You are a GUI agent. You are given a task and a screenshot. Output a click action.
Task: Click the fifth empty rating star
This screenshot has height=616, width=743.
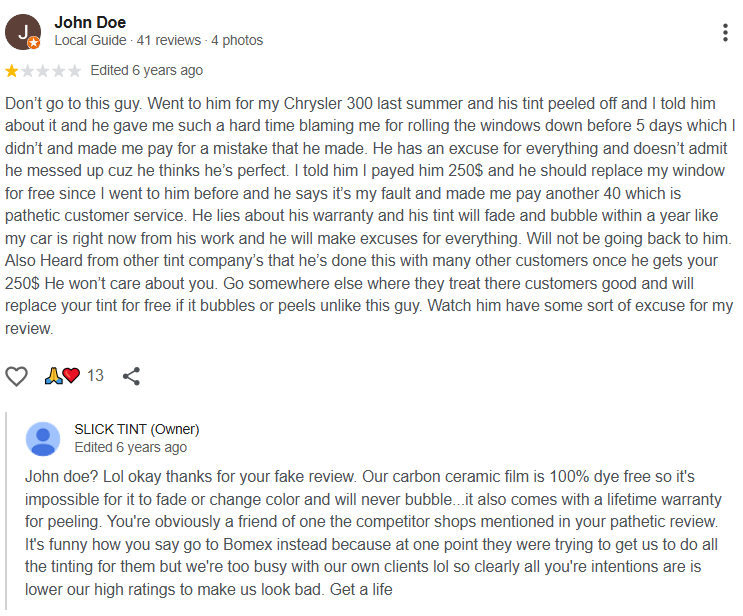click(x=74, y=71)
